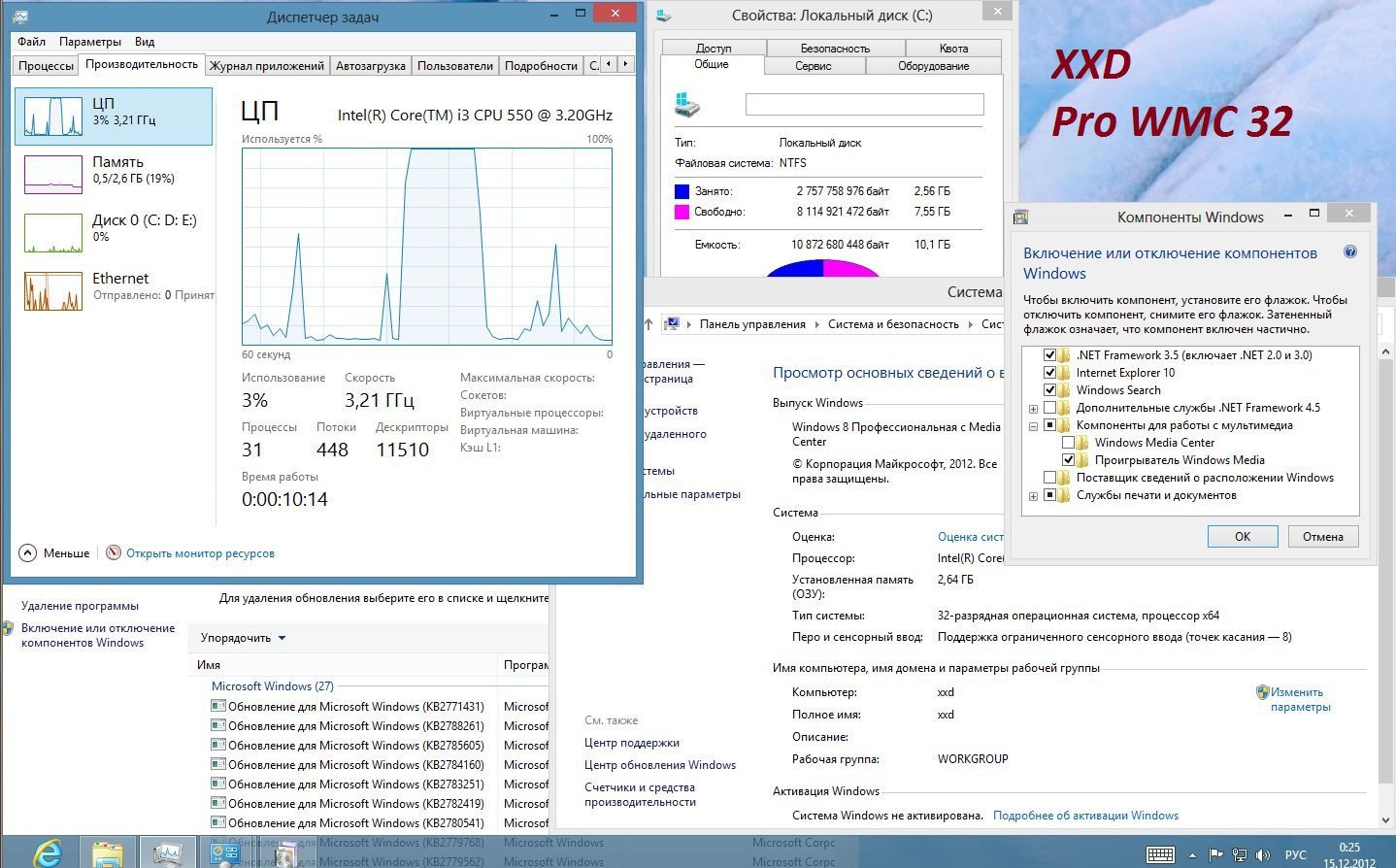
Task: Go up one level in the Система window
Action: (648, 324)
